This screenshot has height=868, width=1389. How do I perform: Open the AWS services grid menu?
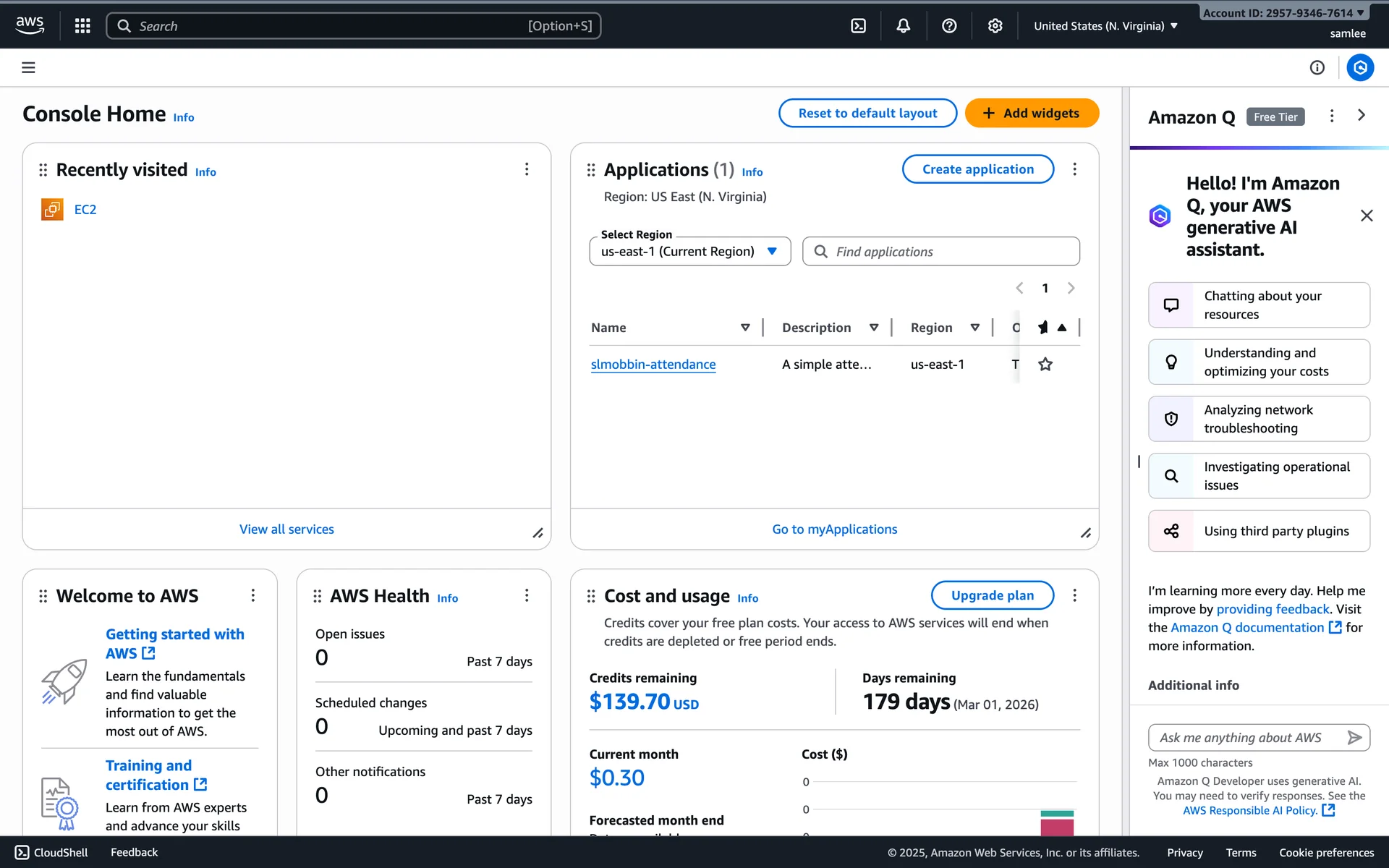82,26
